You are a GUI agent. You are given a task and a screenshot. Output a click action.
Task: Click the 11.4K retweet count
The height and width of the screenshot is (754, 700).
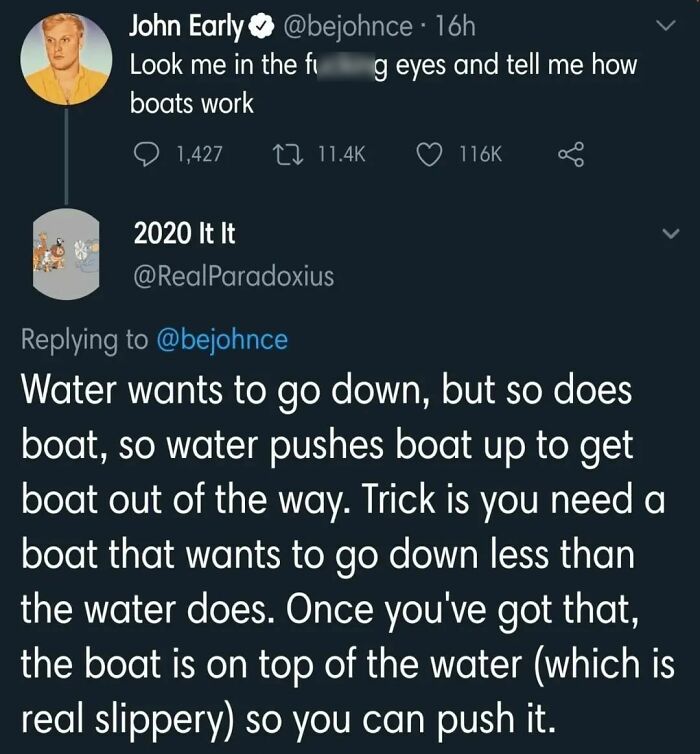342,155
